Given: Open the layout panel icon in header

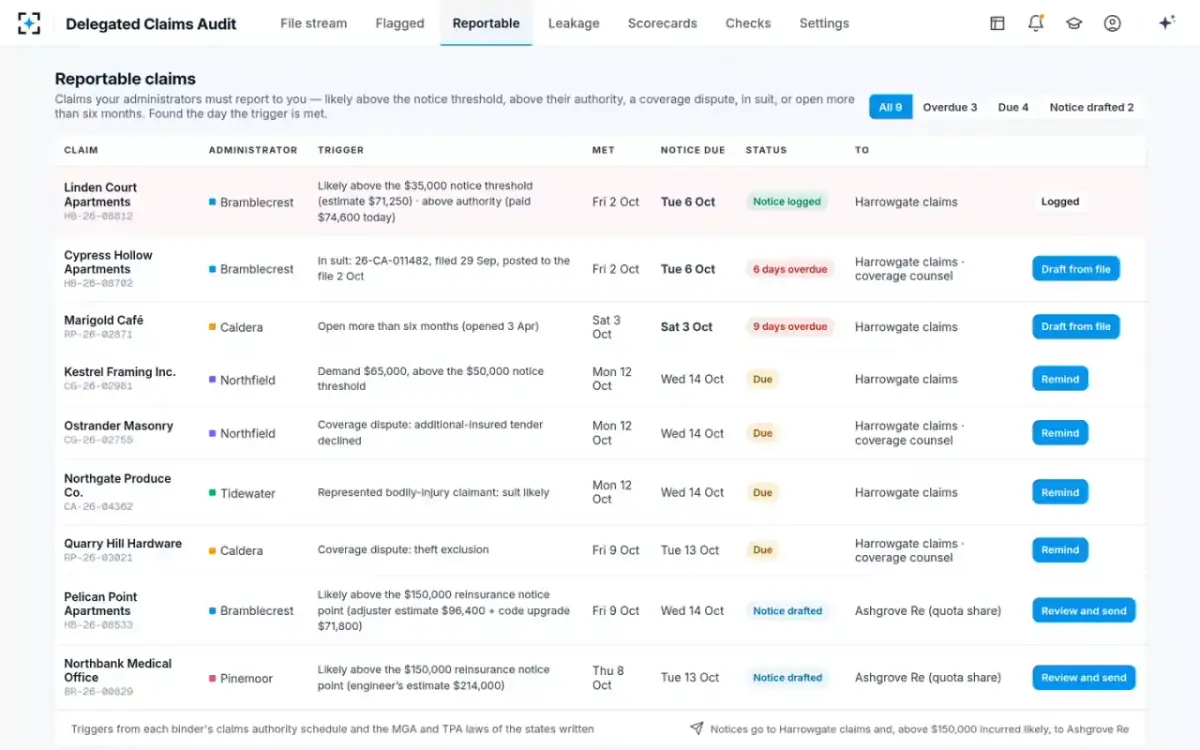Looking at the screenshot, I should [997, 23].
